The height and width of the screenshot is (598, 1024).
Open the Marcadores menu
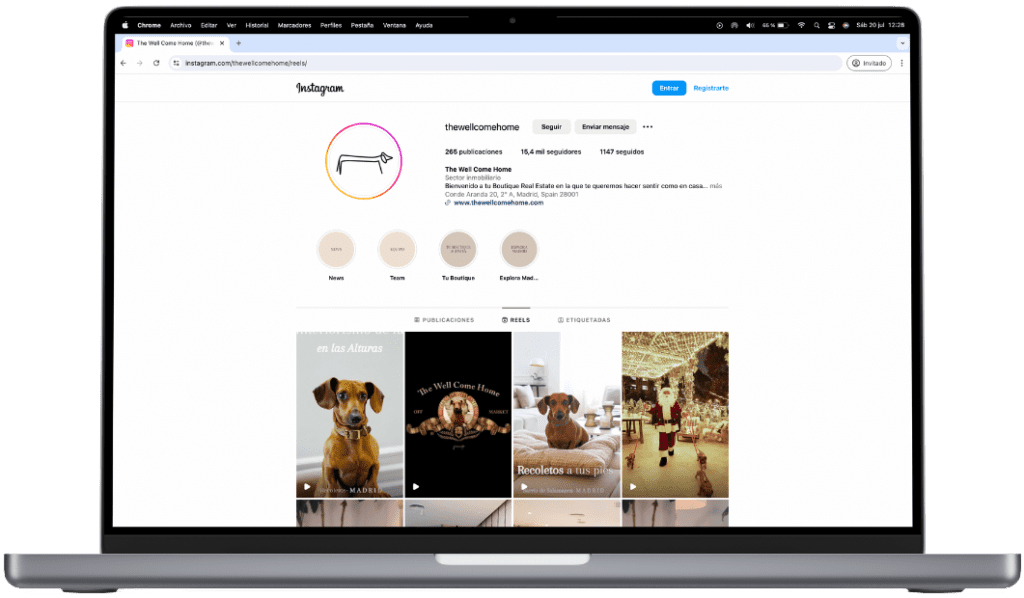[x=295, y=25]
